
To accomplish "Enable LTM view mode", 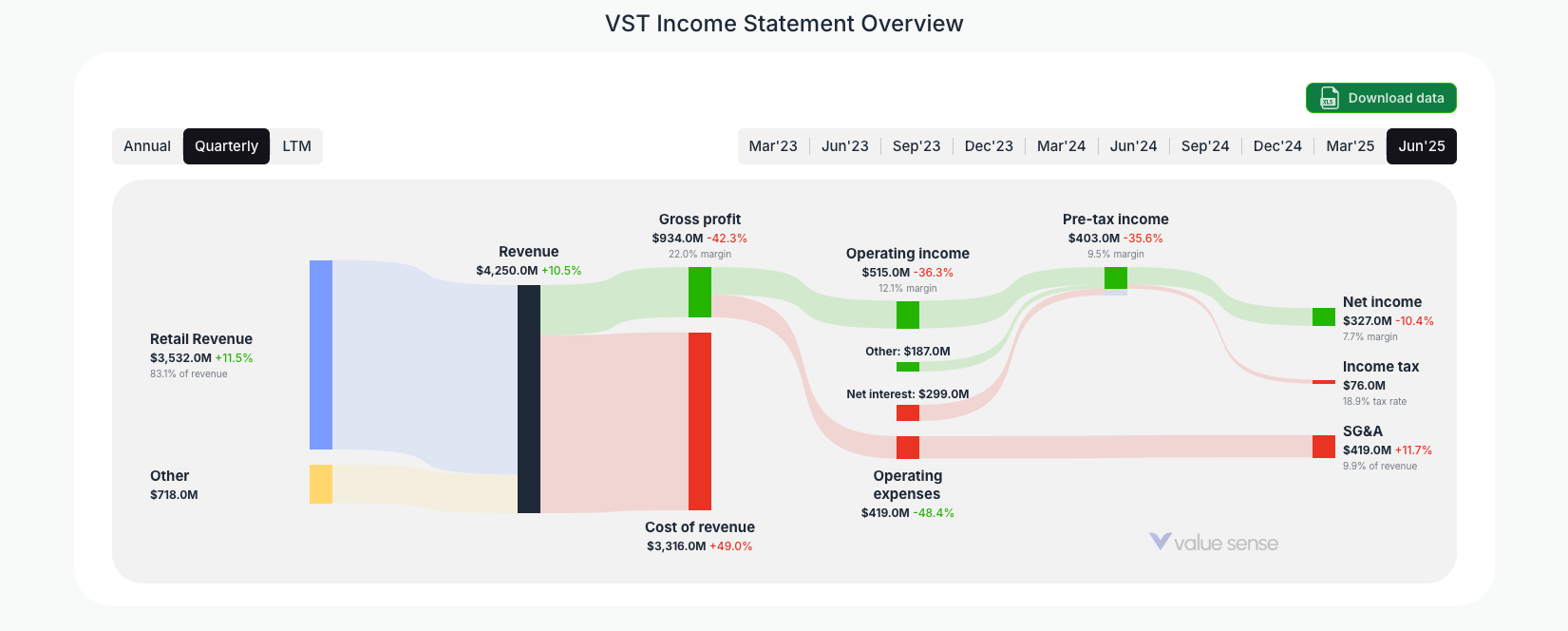I will click(295, 145).
